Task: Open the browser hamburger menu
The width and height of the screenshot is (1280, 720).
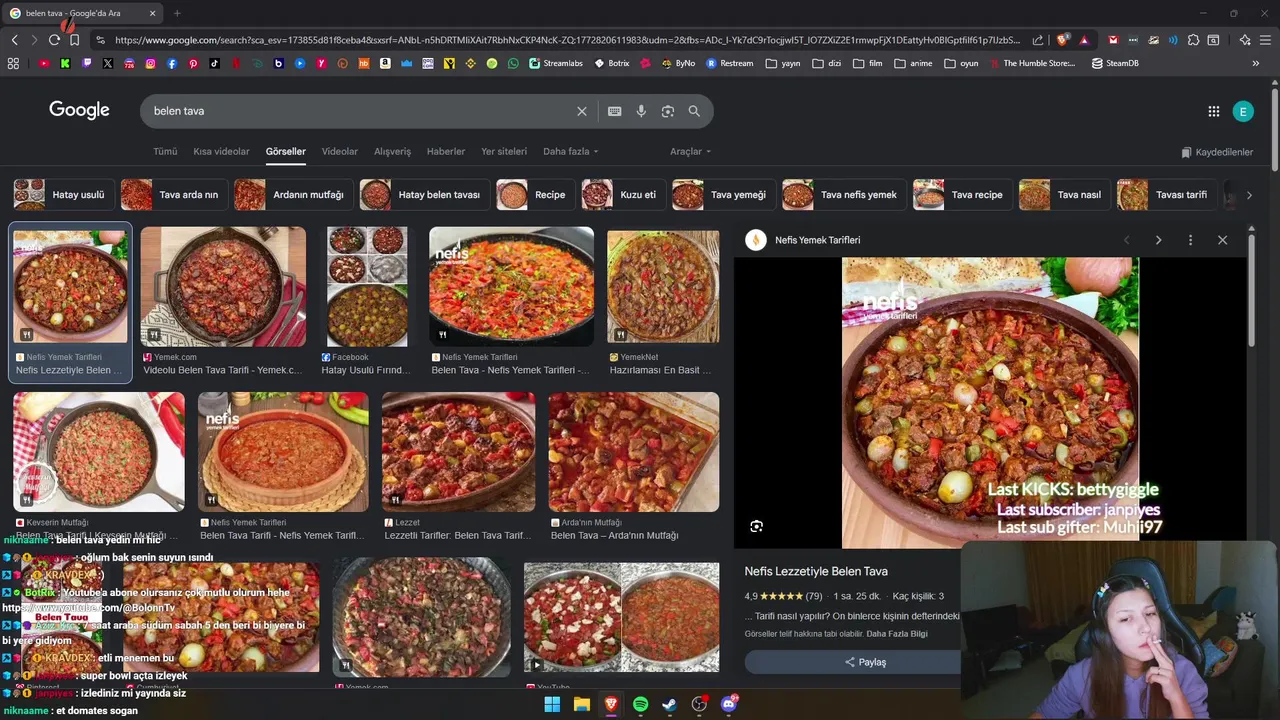Action: (x=1265, y=40)
